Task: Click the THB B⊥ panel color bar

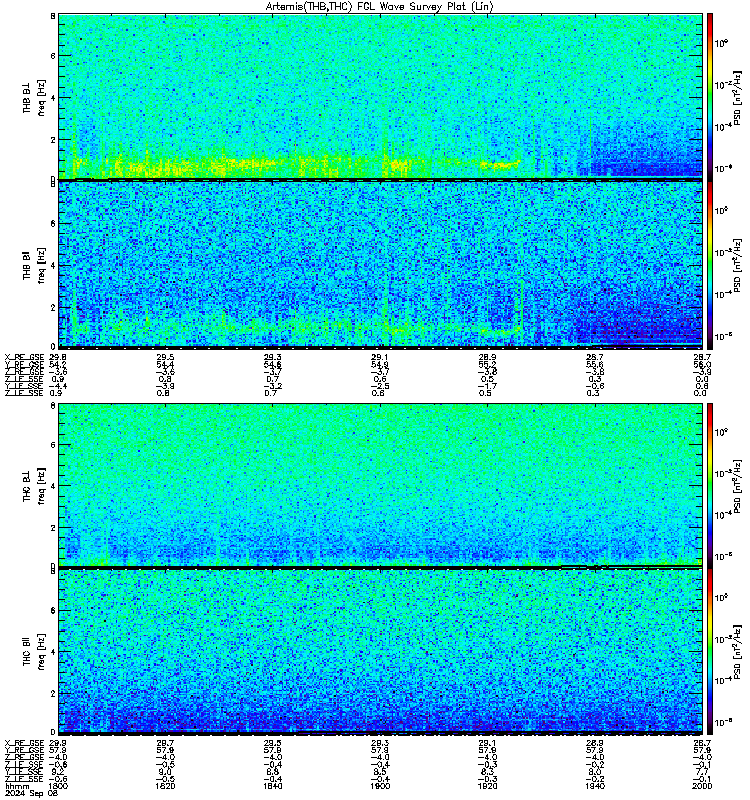Action: (x=710, y=96)
